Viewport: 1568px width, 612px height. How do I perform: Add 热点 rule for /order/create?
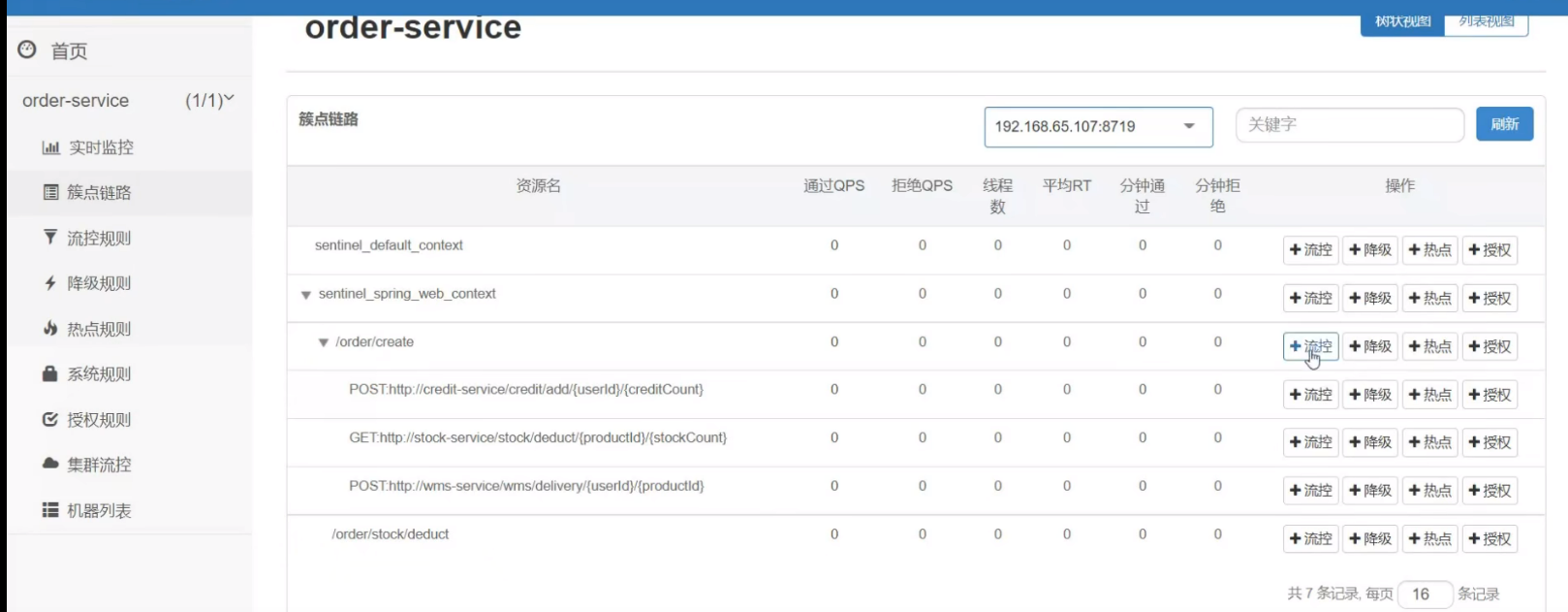1429,346
